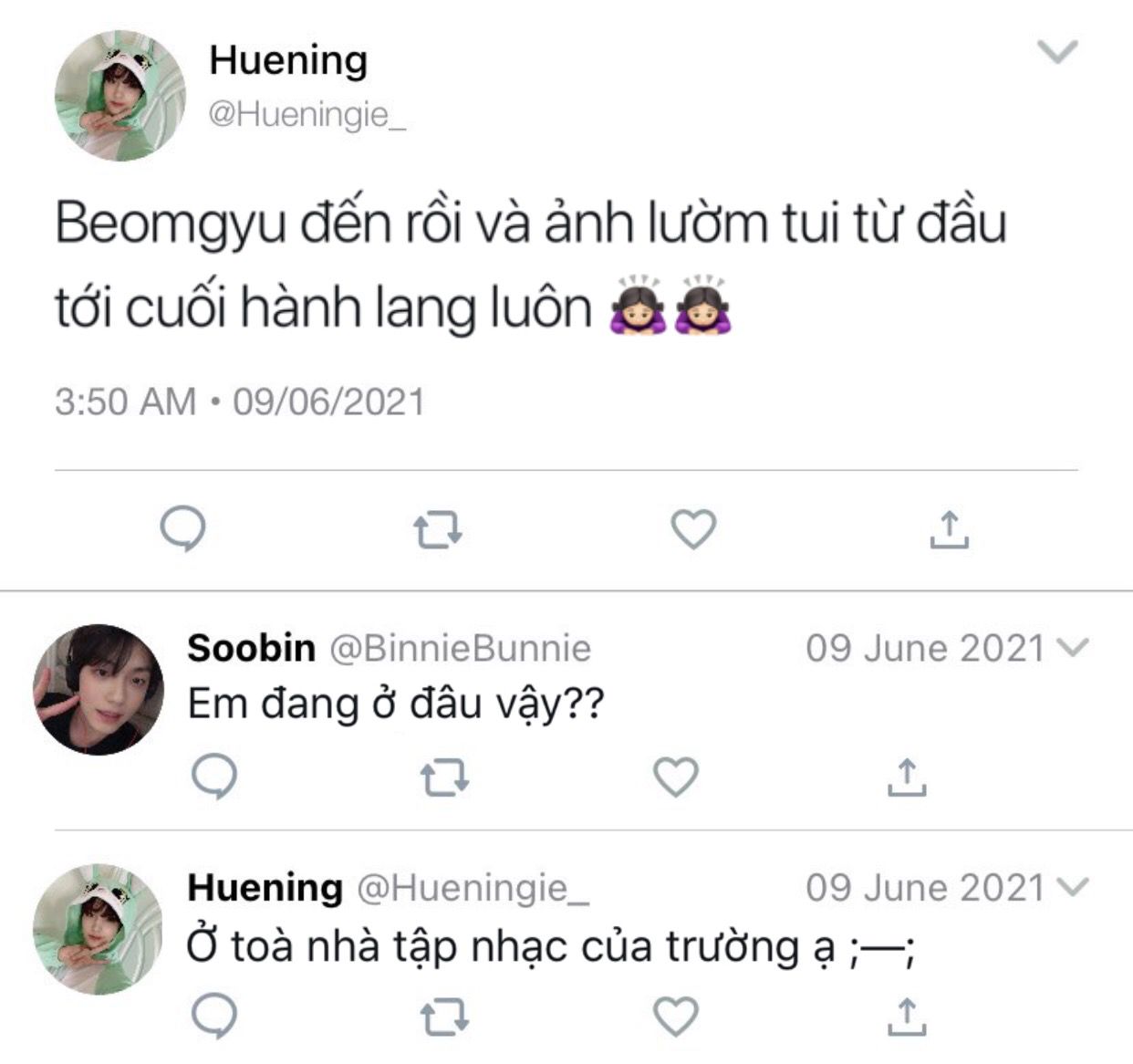Screen dimensions: 1133x1064
Task: Retweet Soobin's reply
Action: (444, 777)
